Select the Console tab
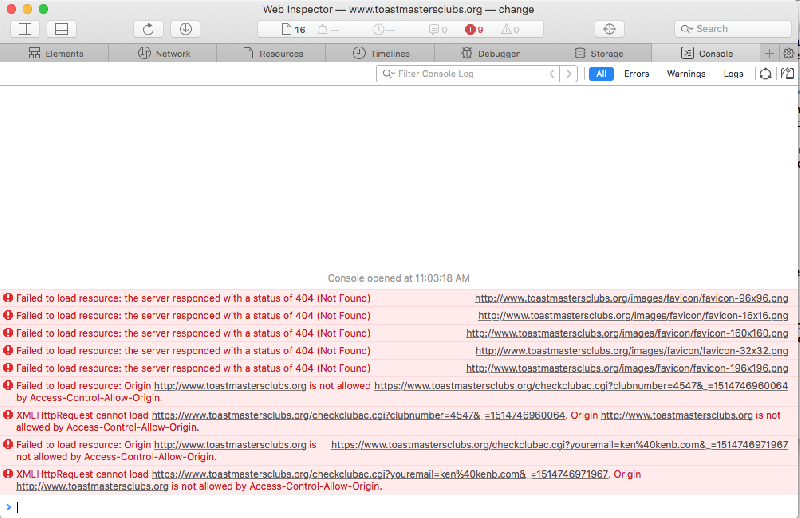The image size is (800, 518). tap(706, 53)
